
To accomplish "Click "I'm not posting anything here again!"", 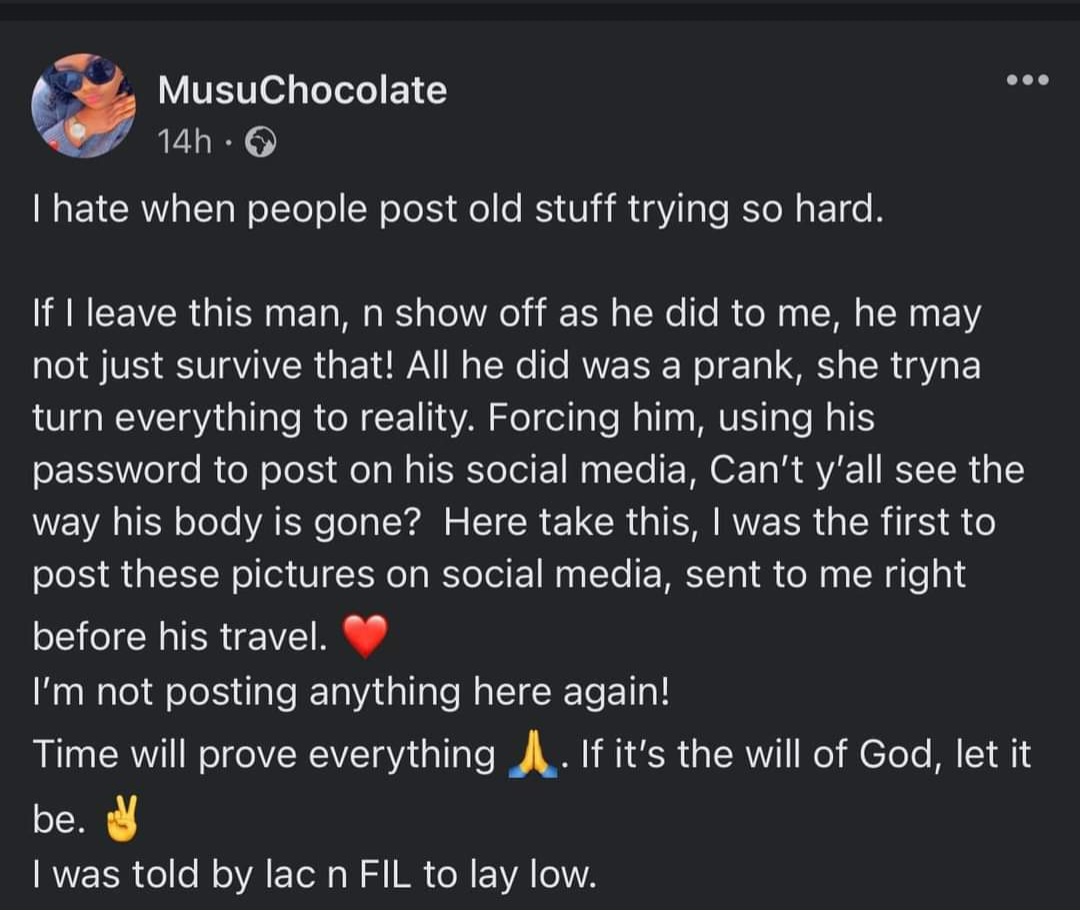I will [351, 692].
